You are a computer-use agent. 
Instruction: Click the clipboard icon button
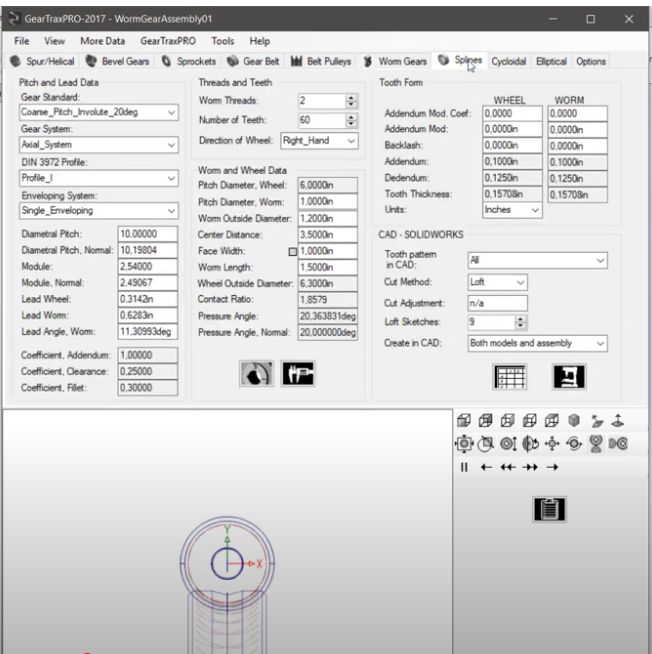549,509
